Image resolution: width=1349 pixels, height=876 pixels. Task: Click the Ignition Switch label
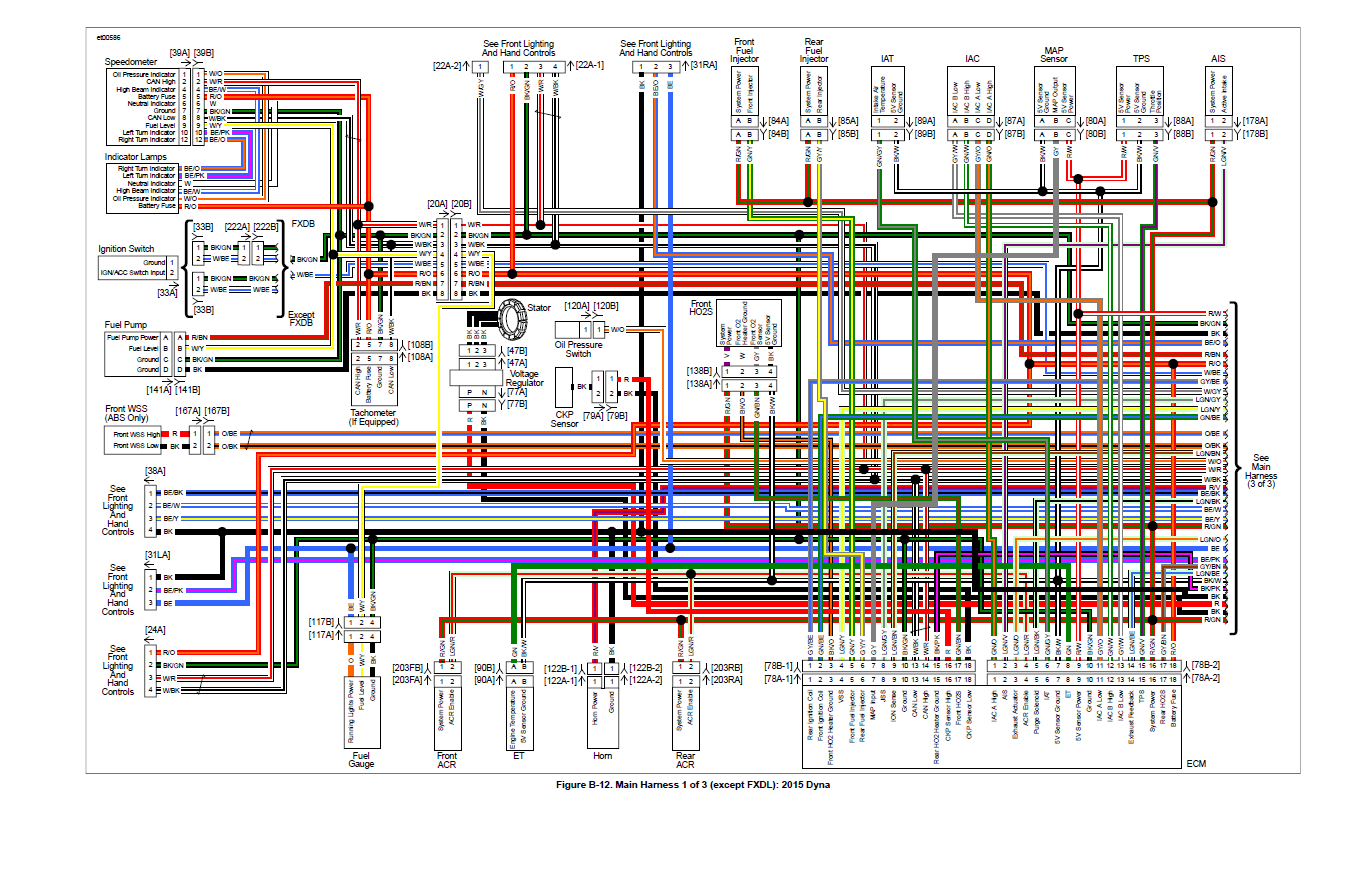(127, 249)
